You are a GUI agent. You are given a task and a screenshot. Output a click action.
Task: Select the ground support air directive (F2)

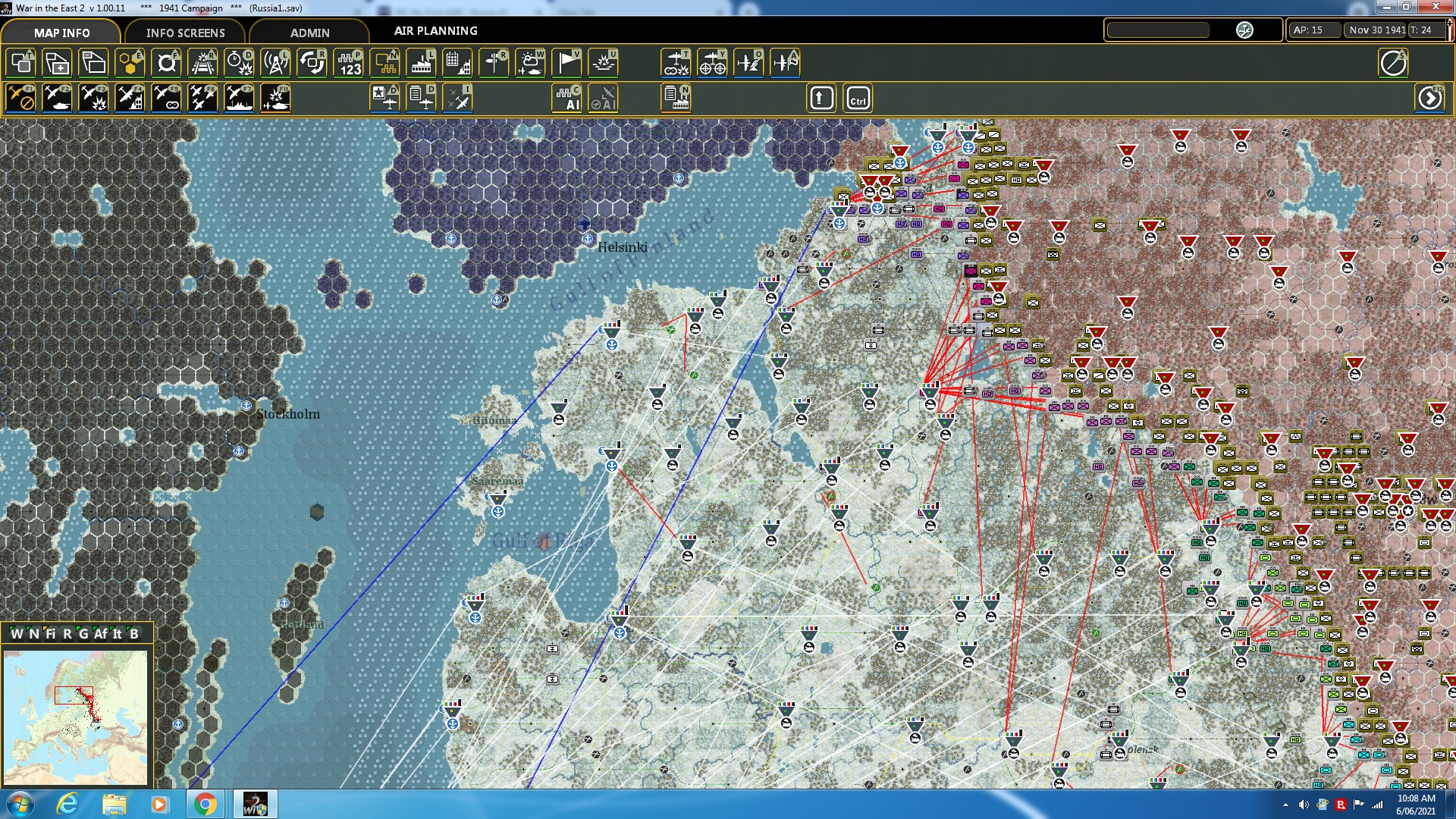tap(57, 99)
